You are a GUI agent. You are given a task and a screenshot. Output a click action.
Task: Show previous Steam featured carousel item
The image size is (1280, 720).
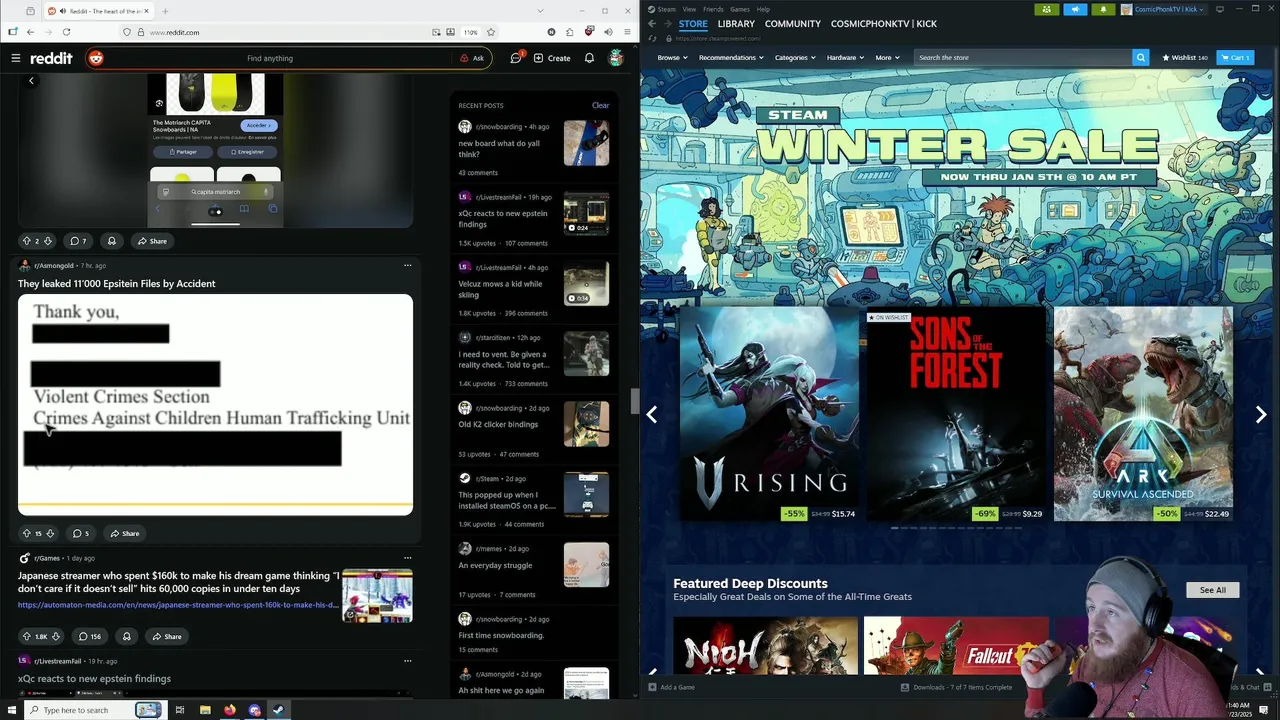tap(652, 414)
